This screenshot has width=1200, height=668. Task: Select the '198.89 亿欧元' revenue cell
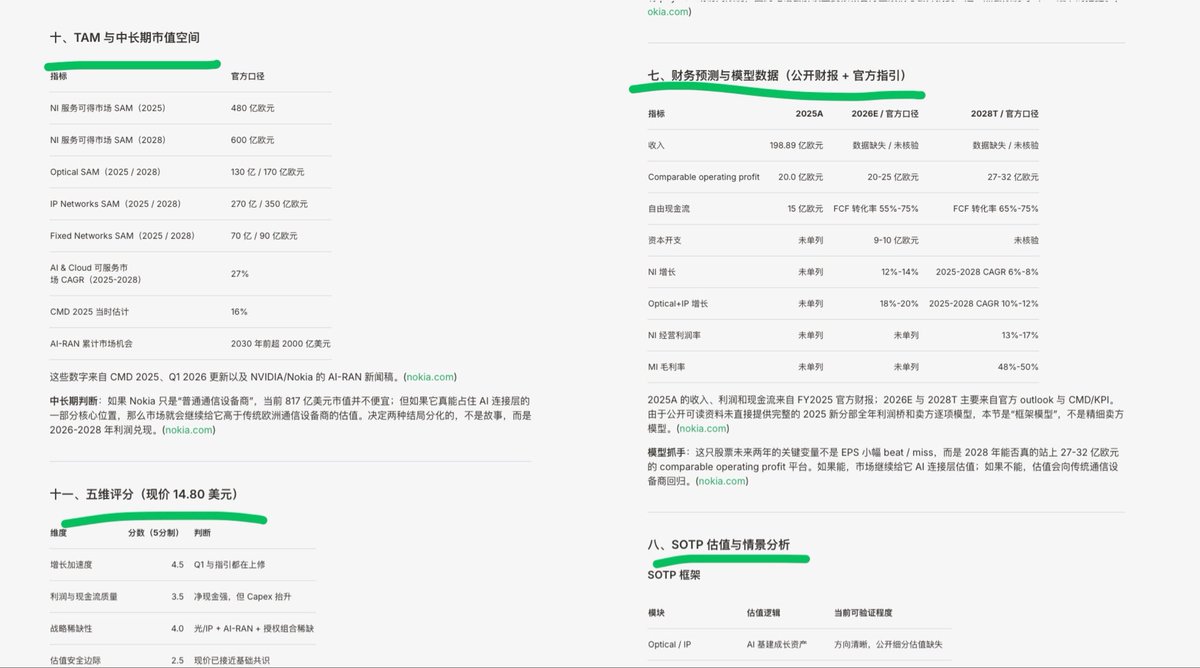pos(795,145)
